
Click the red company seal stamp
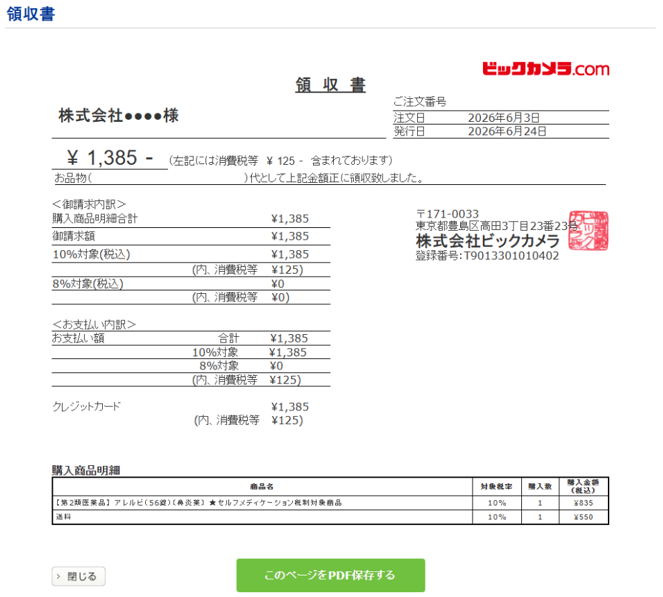pos(588,230)
